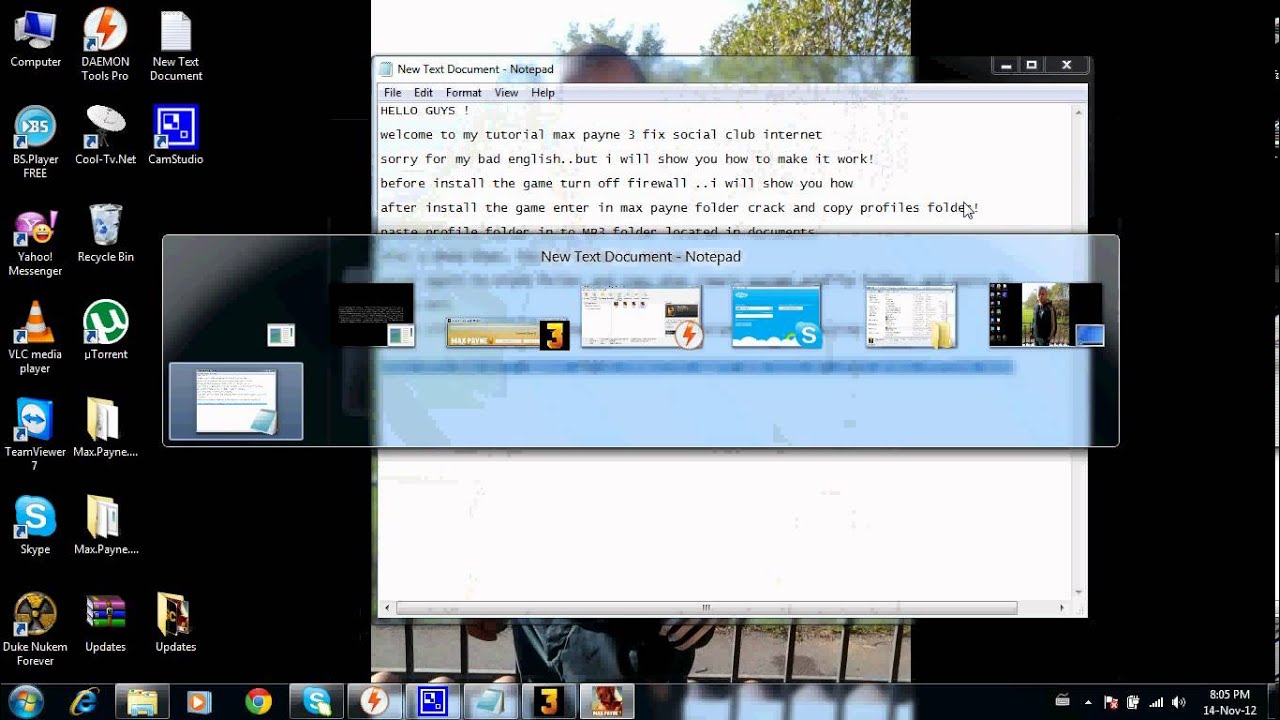Open Notepad View menu
Image resolution: width=1280 pixels, height=720 pixels.
click(x=506, y=93)
